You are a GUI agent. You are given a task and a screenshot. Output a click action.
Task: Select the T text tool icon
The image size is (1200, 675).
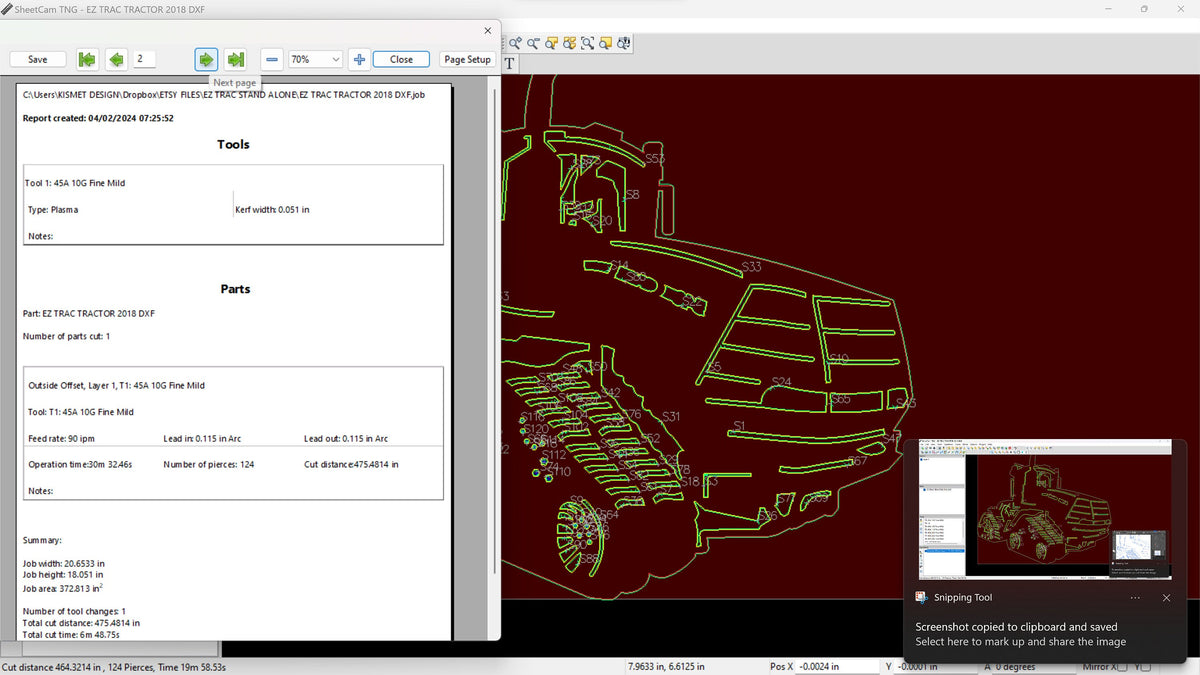click(509, 63)
